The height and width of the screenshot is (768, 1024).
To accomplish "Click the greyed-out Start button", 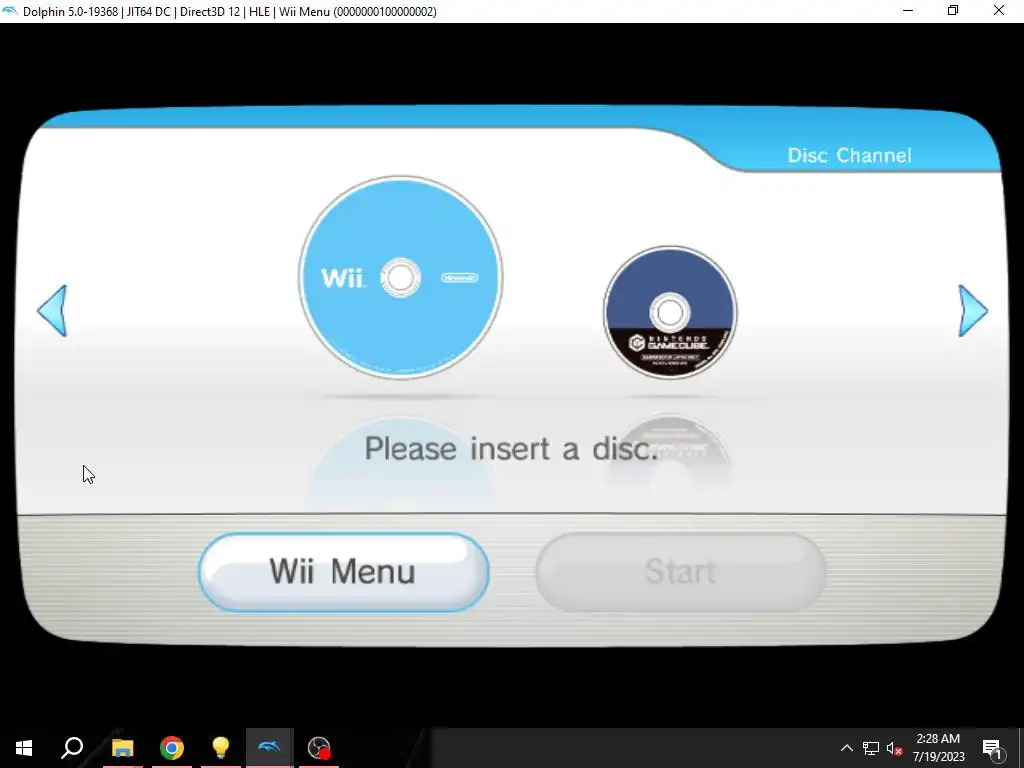I will (680, 572).
